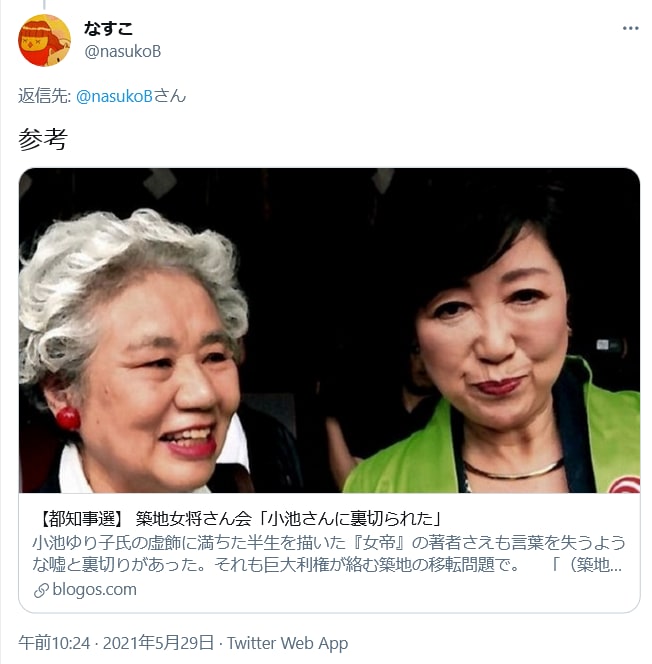Open the blue @nasukoB reply-to mention
Screen dimensions: 652x664
tap(114, 96)
